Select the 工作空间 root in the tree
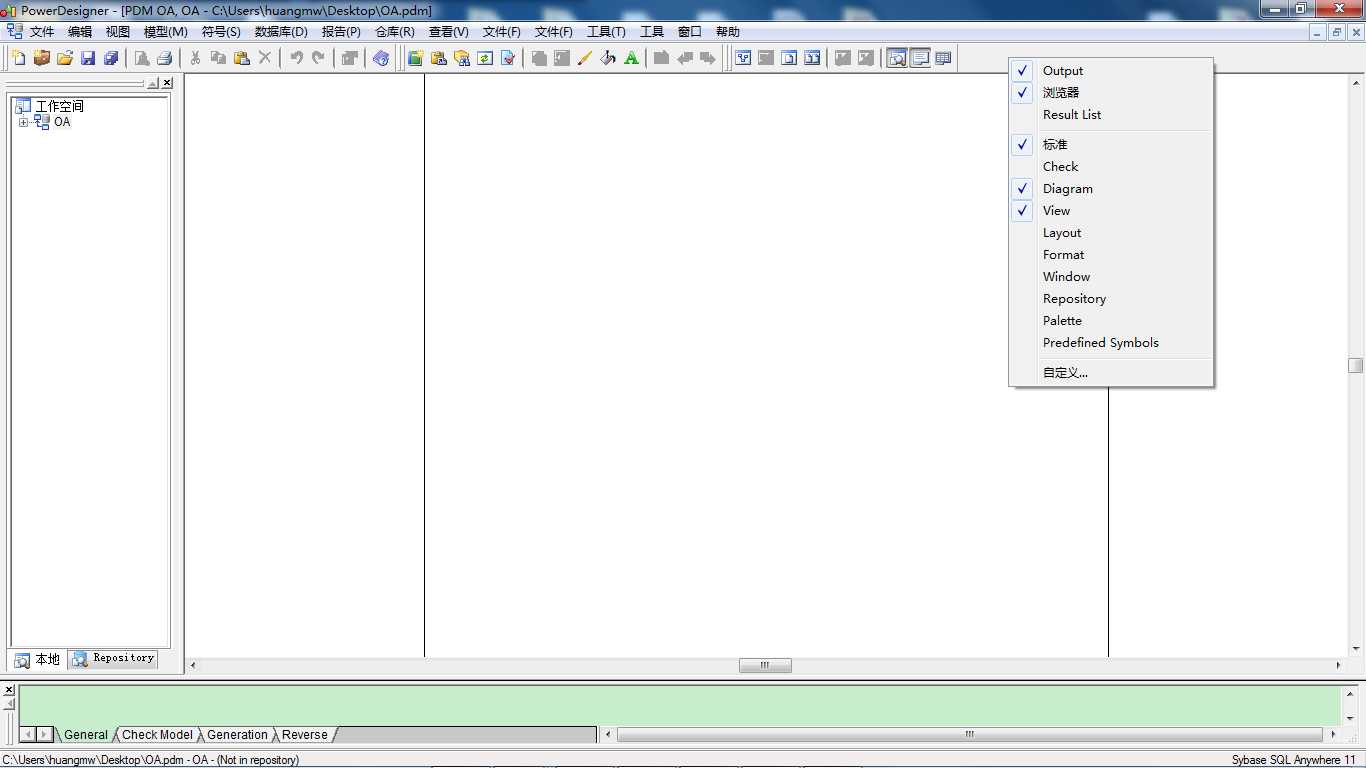 [60, 106]
